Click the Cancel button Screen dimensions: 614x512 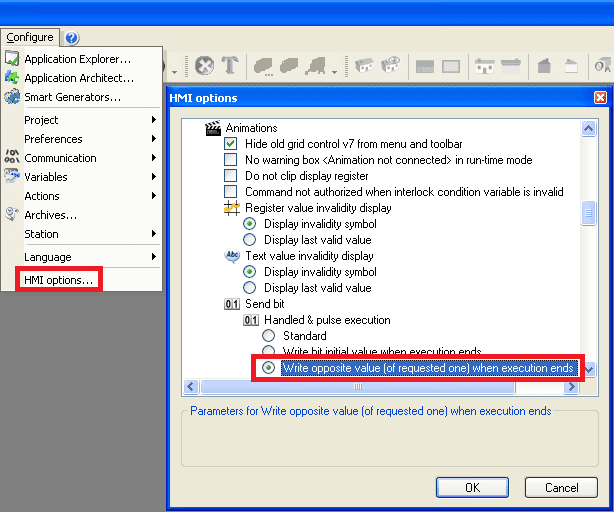tap(562, 487)
